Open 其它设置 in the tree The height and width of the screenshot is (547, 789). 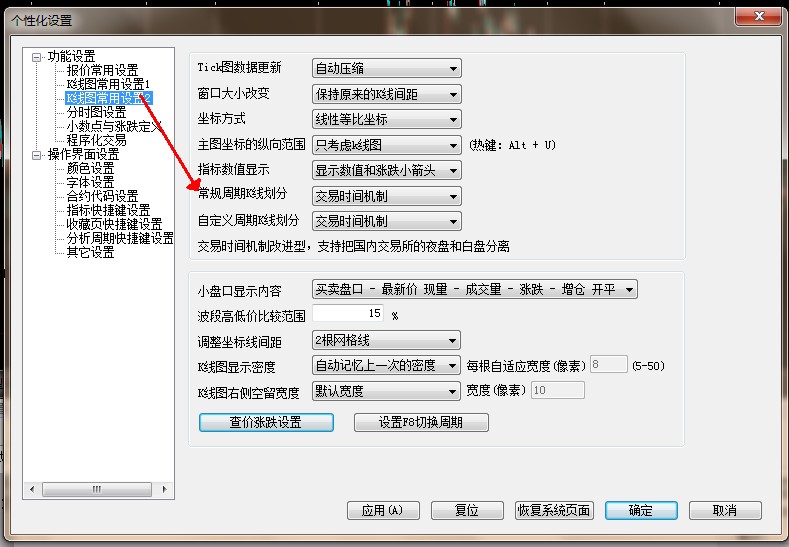(x=90, y=252)
